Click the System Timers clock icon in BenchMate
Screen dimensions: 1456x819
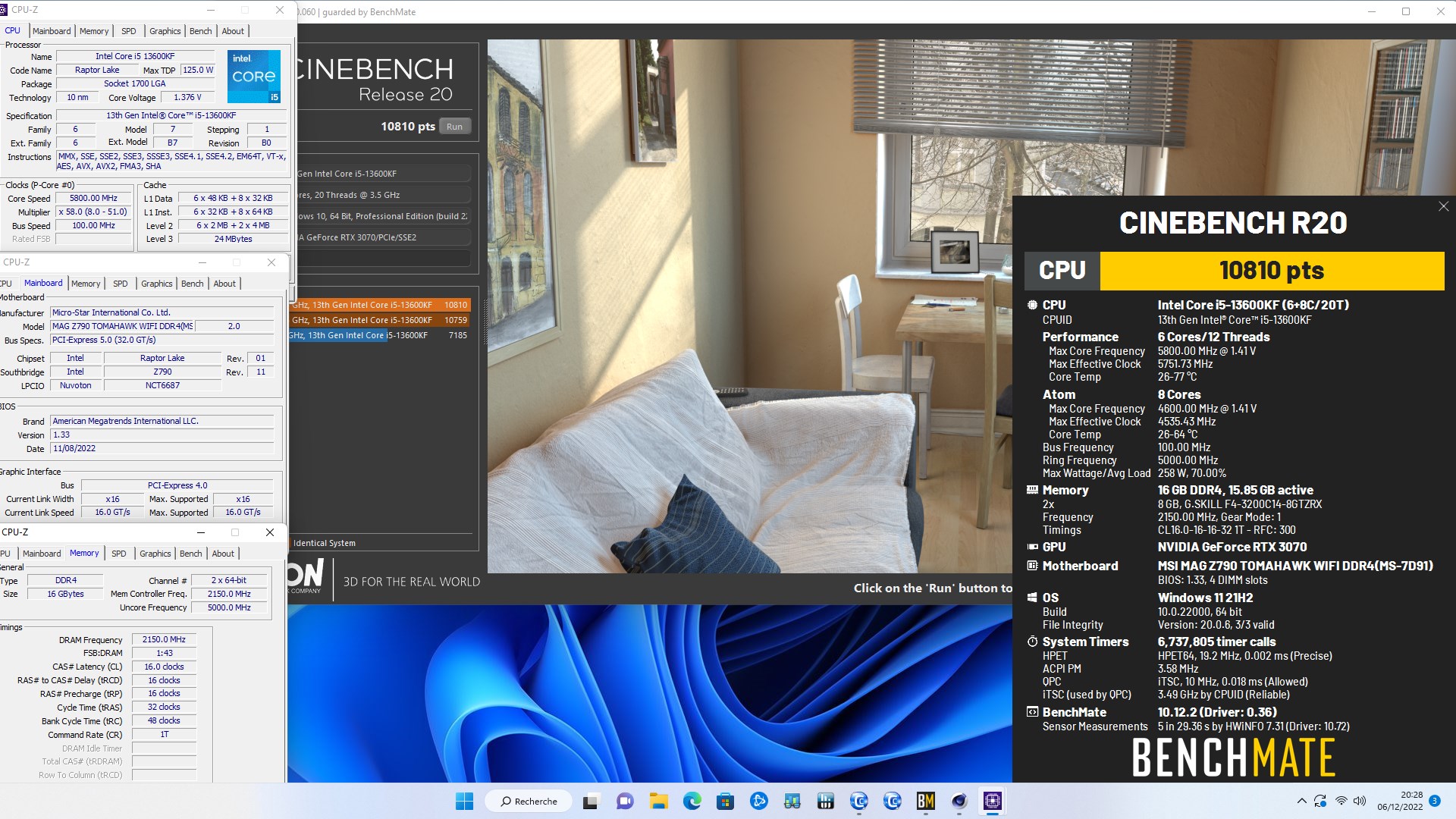1032,642
